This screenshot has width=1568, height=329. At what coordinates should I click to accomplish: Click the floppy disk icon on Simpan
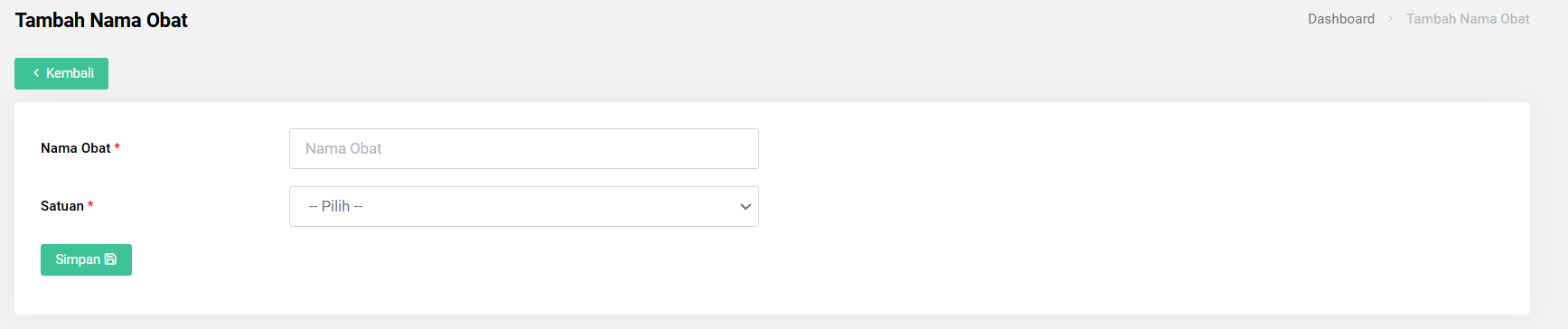pos(110,259)
